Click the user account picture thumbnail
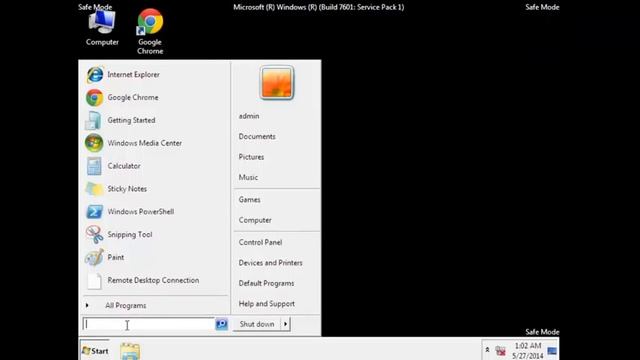 pos(276,83)
